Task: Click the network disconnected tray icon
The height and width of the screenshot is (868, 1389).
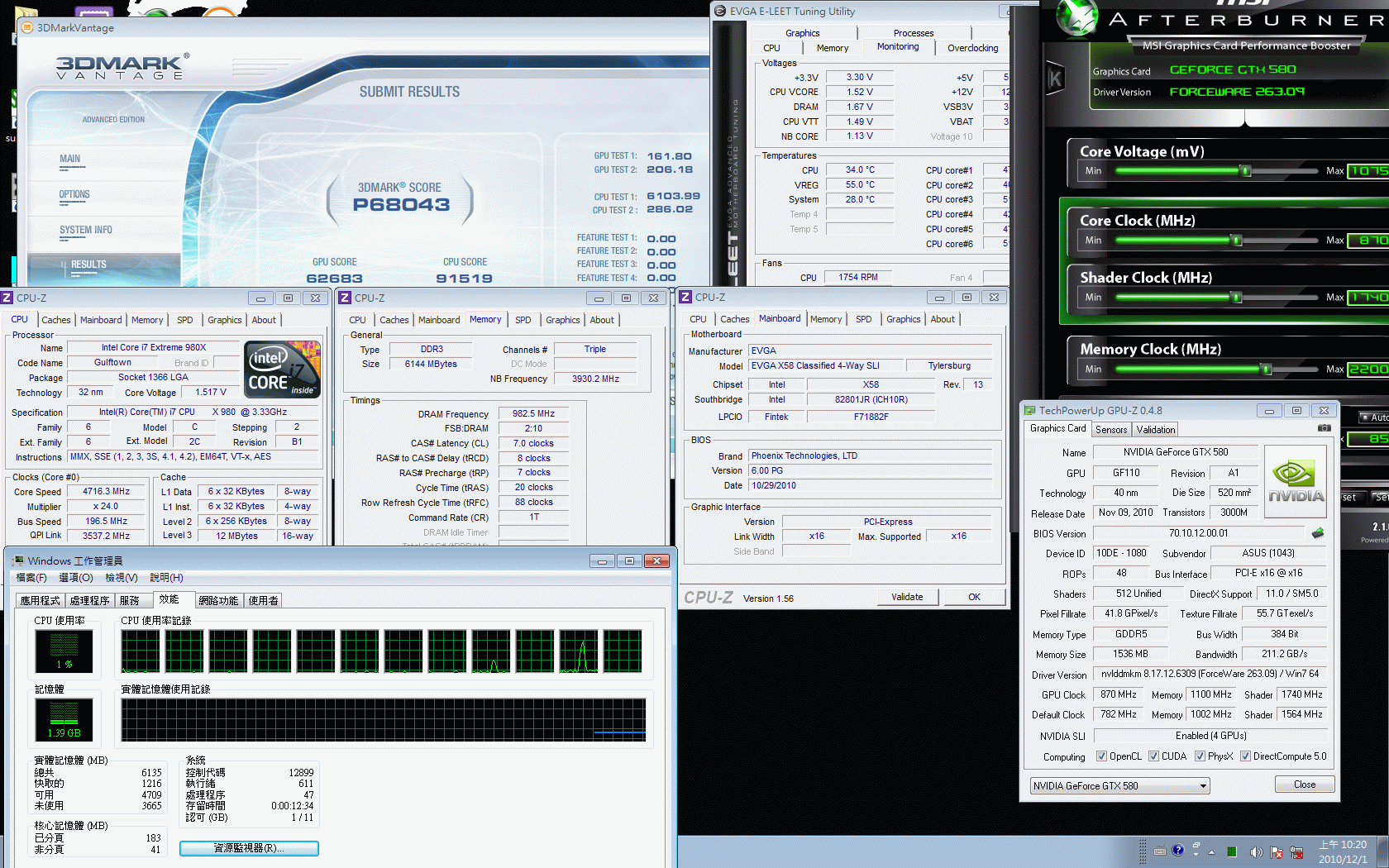Action: point(1296,851)
